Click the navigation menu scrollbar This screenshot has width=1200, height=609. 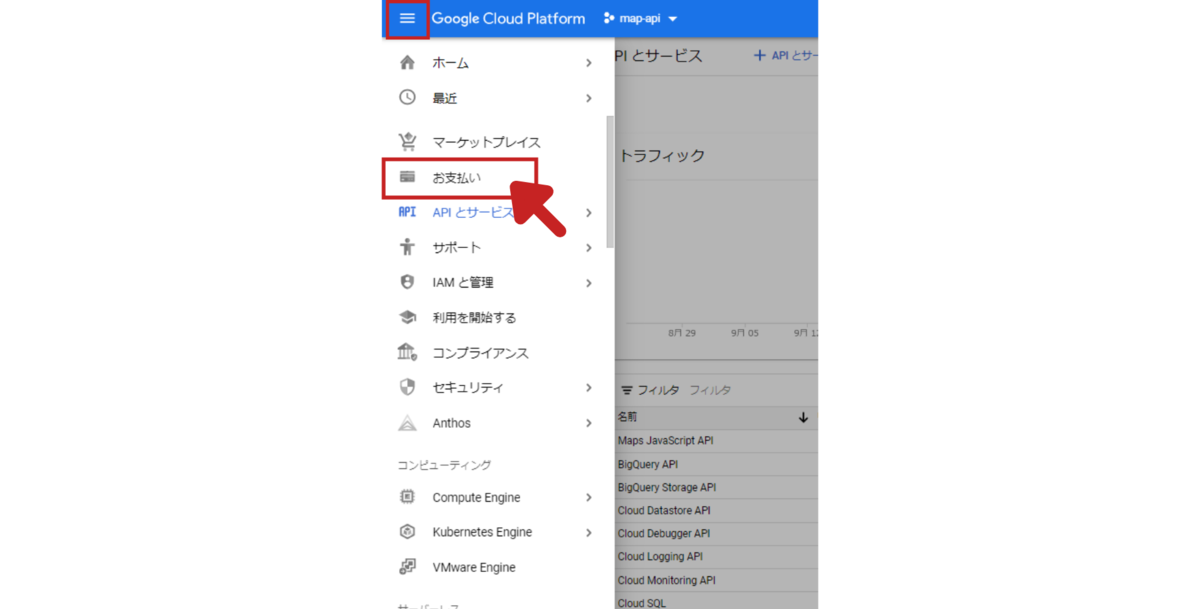(610, 181)
